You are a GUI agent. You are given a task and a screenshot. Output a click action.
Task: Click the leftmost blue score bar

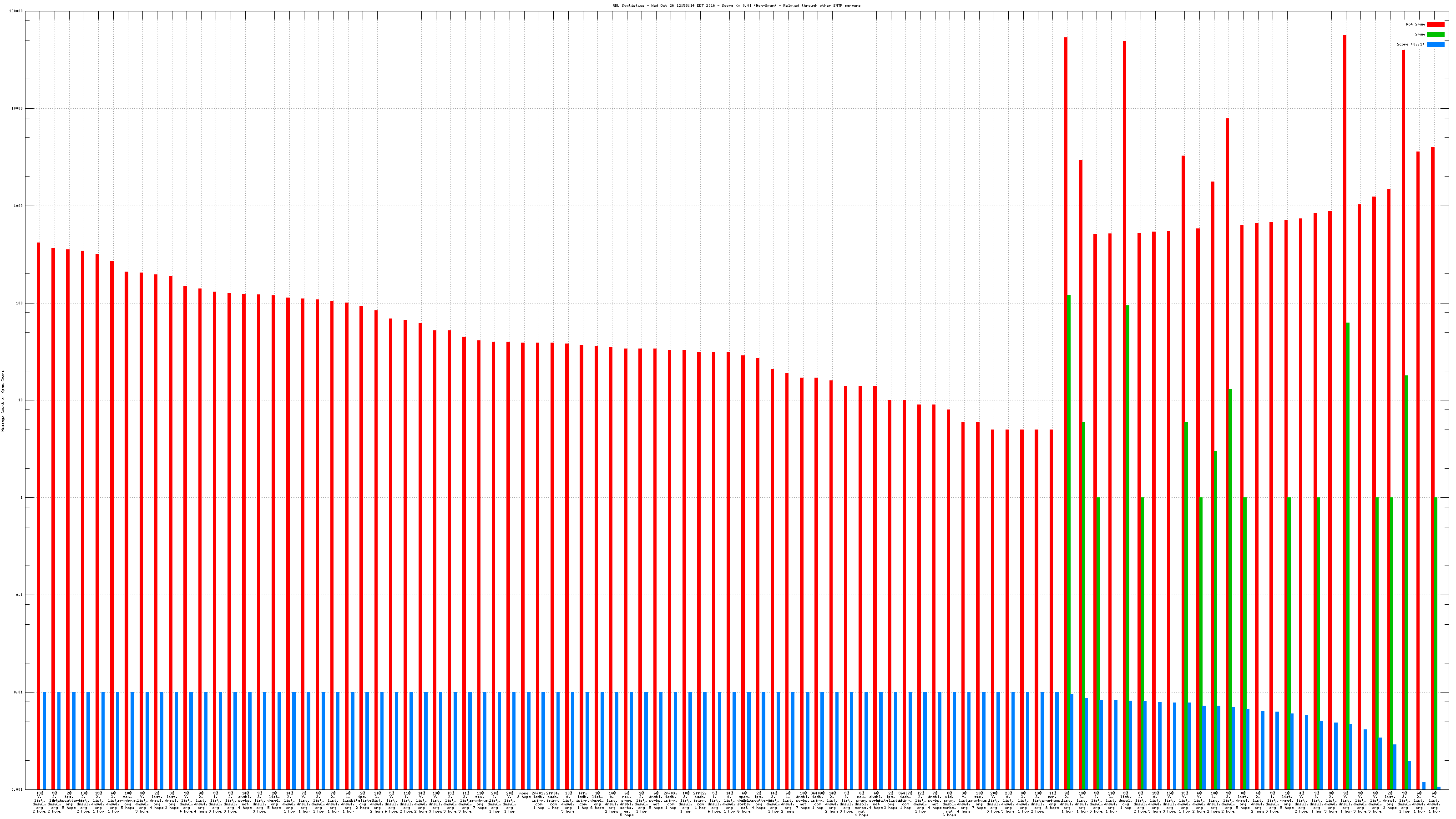coord(44,740)
